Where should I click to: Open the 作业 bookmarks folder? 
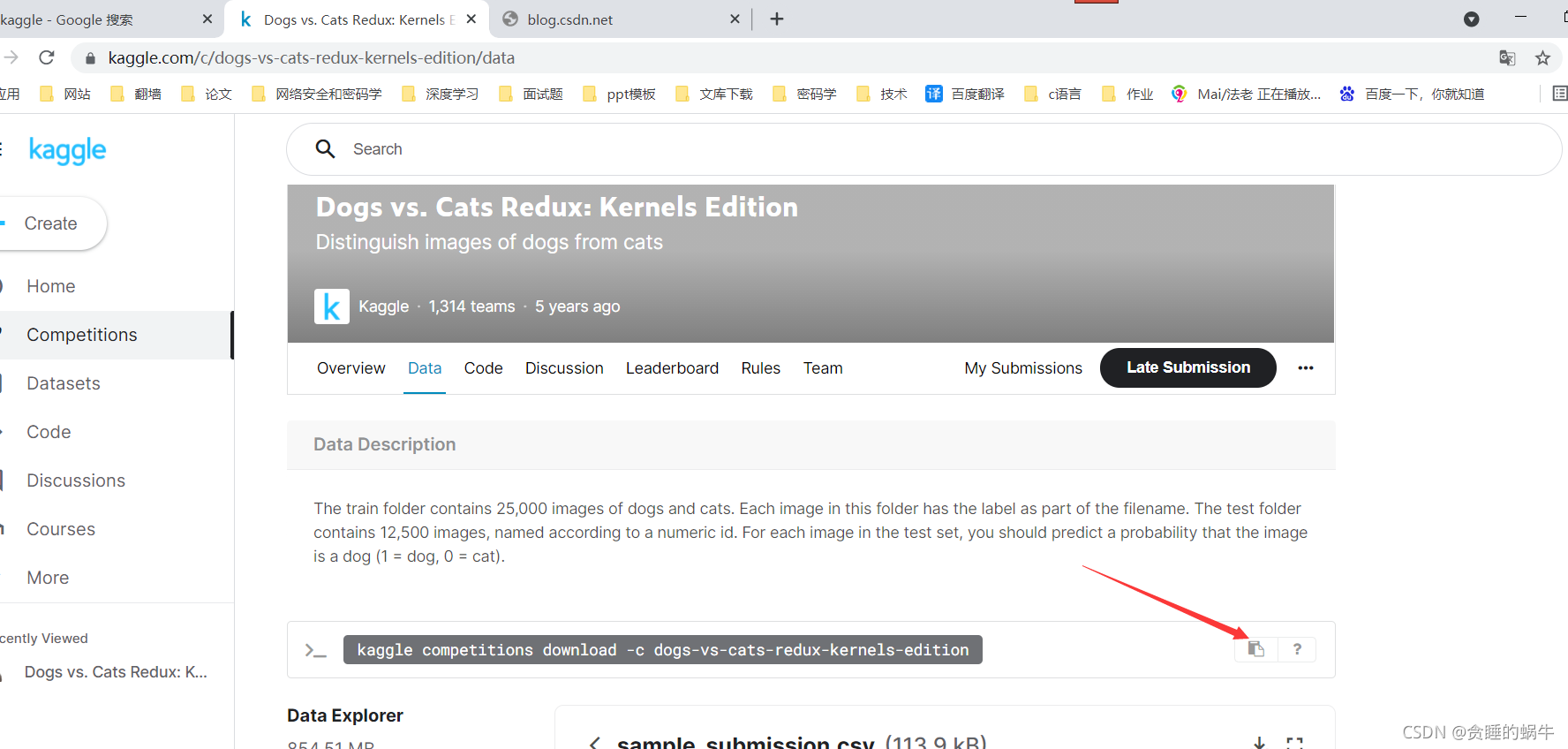pos(1128,94)
